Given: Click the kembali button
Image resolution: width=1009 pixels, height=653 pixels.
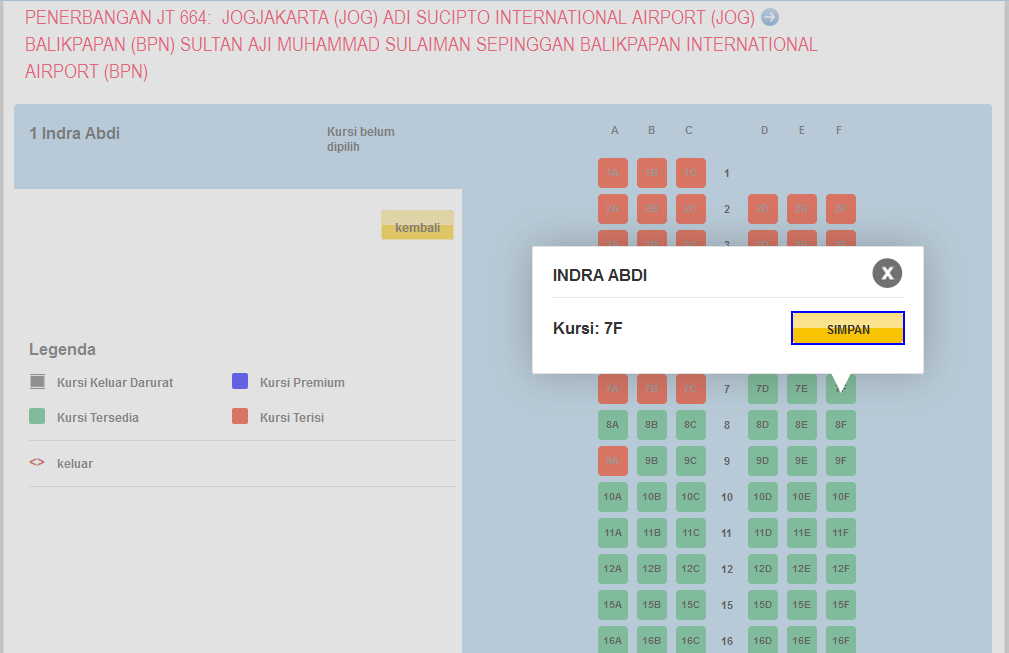Looking at the screenshot, I should click(417, 225).
